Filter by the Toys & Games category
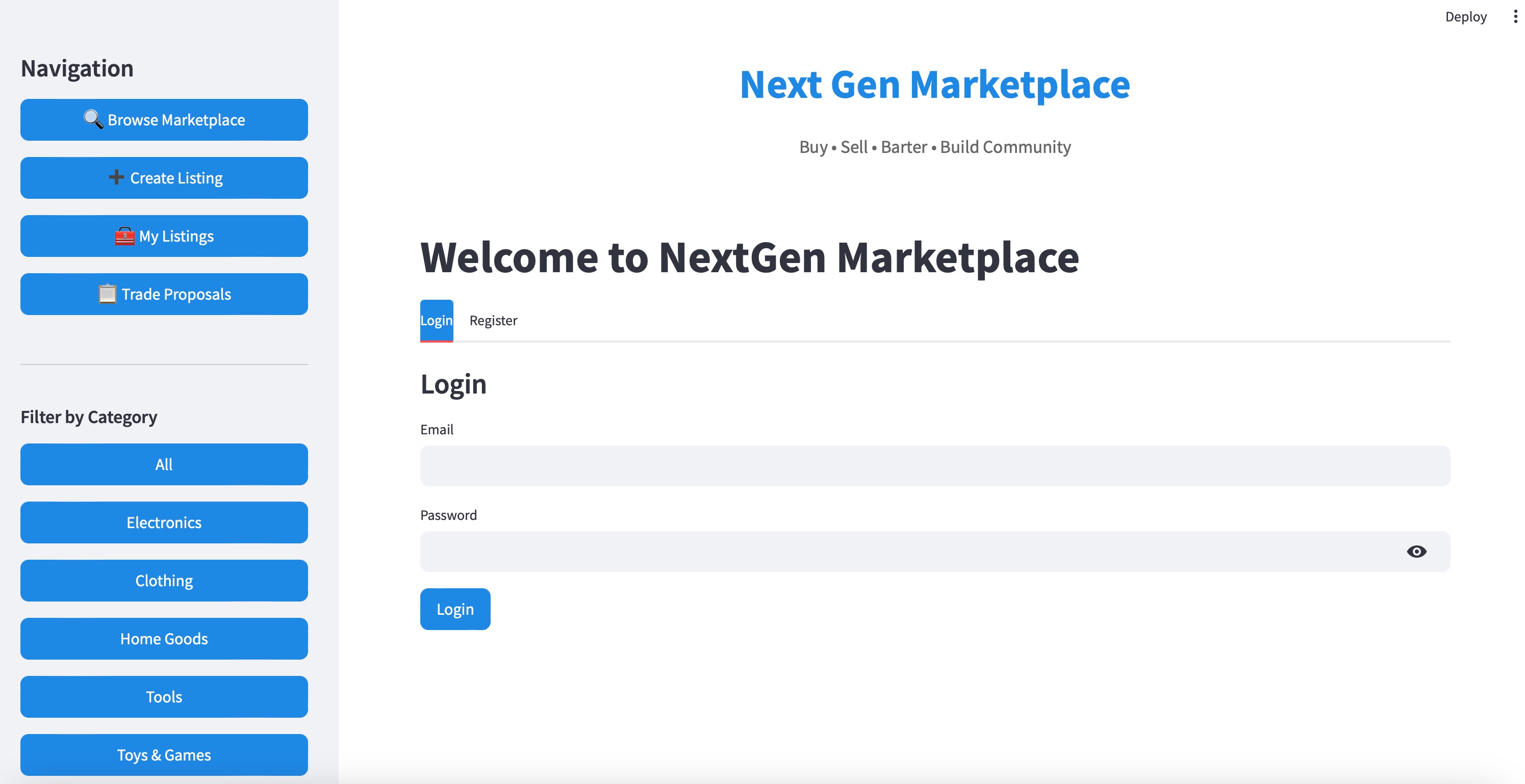 pyautogui.click(x=164, y=754)
